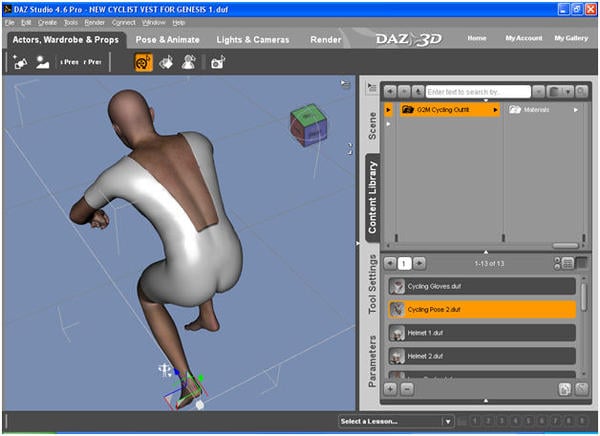Viewport: 600px width, 436px height.
Task: Open the Window menu
Action: pyautogui.click(x=153, y=23)
